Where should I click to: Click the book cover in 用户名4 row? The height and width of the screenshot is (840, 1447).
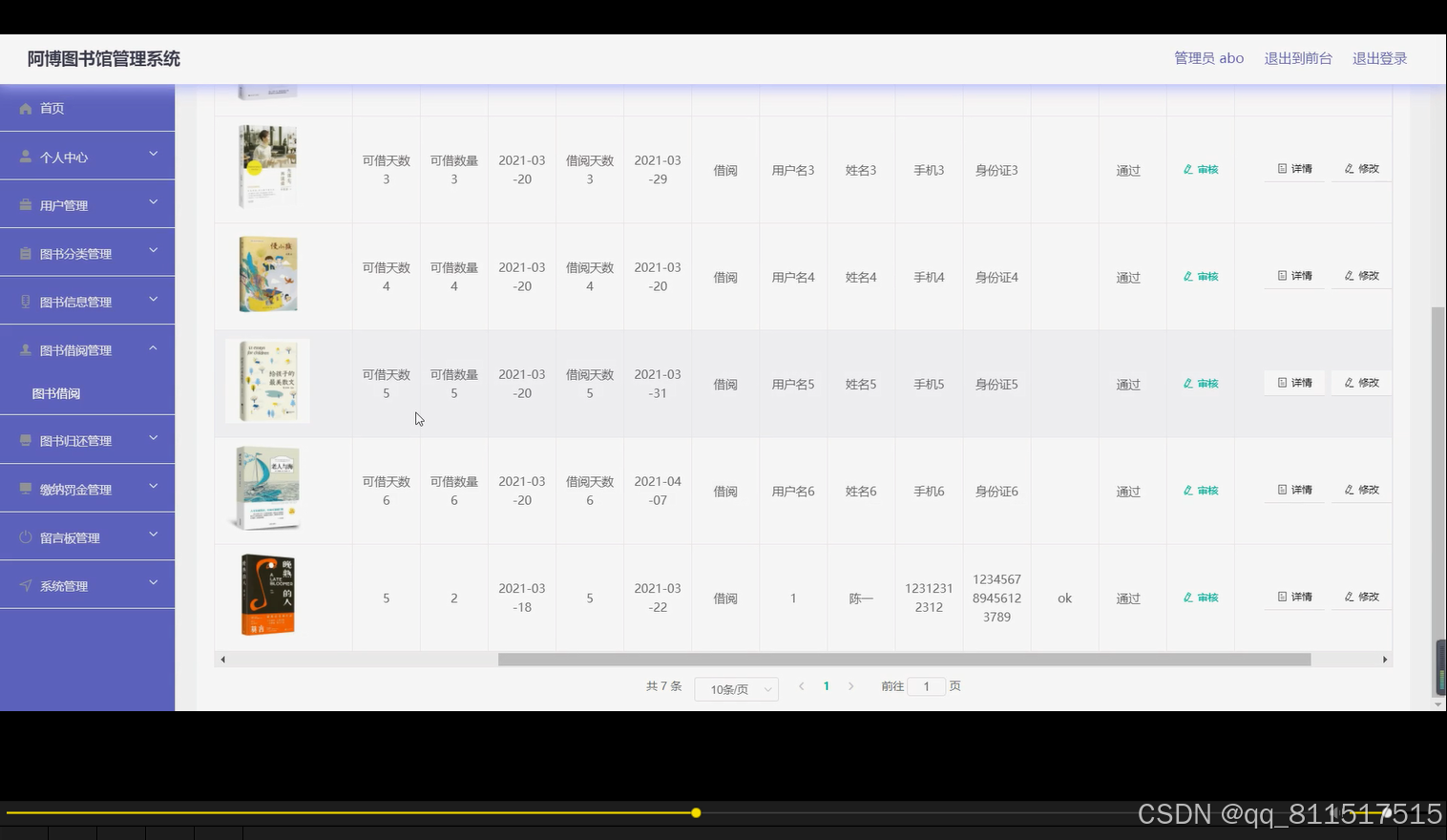268,274
